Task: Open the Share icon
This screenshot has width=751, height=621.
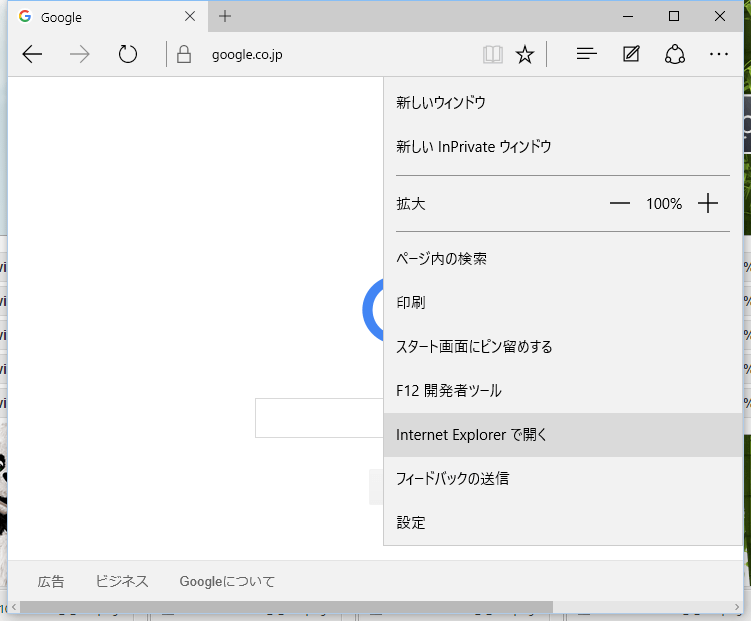Action: coord(675,54)
